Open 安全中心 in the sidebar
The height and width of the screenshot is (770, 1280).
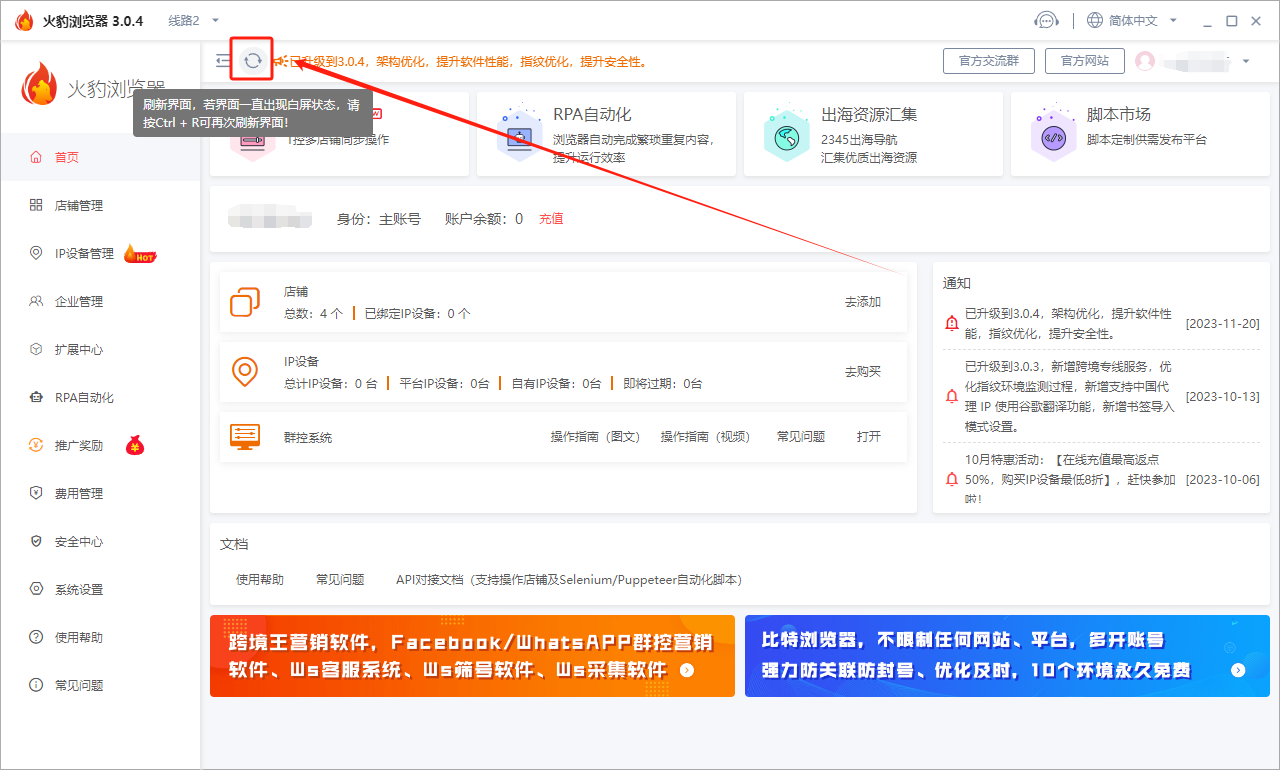[x=100, y=541]
